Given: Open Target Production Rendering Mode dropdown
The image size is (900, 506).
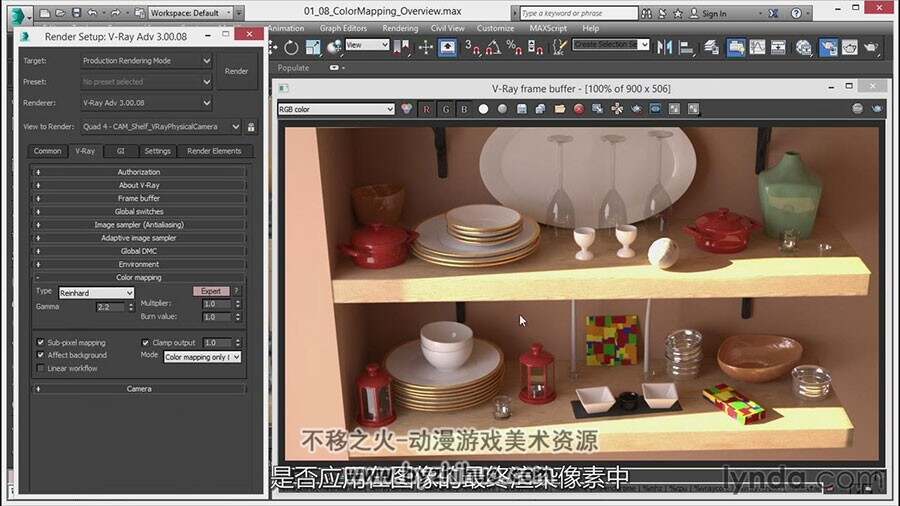Looking at the screenshot, I should [146, 61].
